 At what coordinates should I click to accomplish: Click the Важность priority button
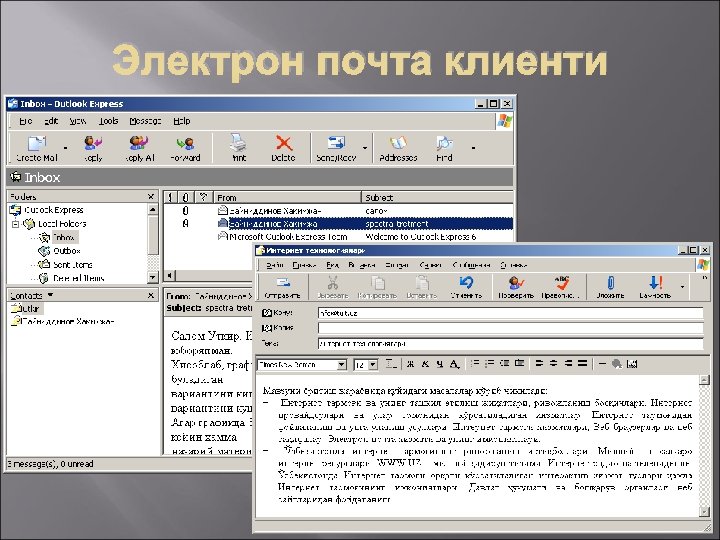(x=655, y=287)
